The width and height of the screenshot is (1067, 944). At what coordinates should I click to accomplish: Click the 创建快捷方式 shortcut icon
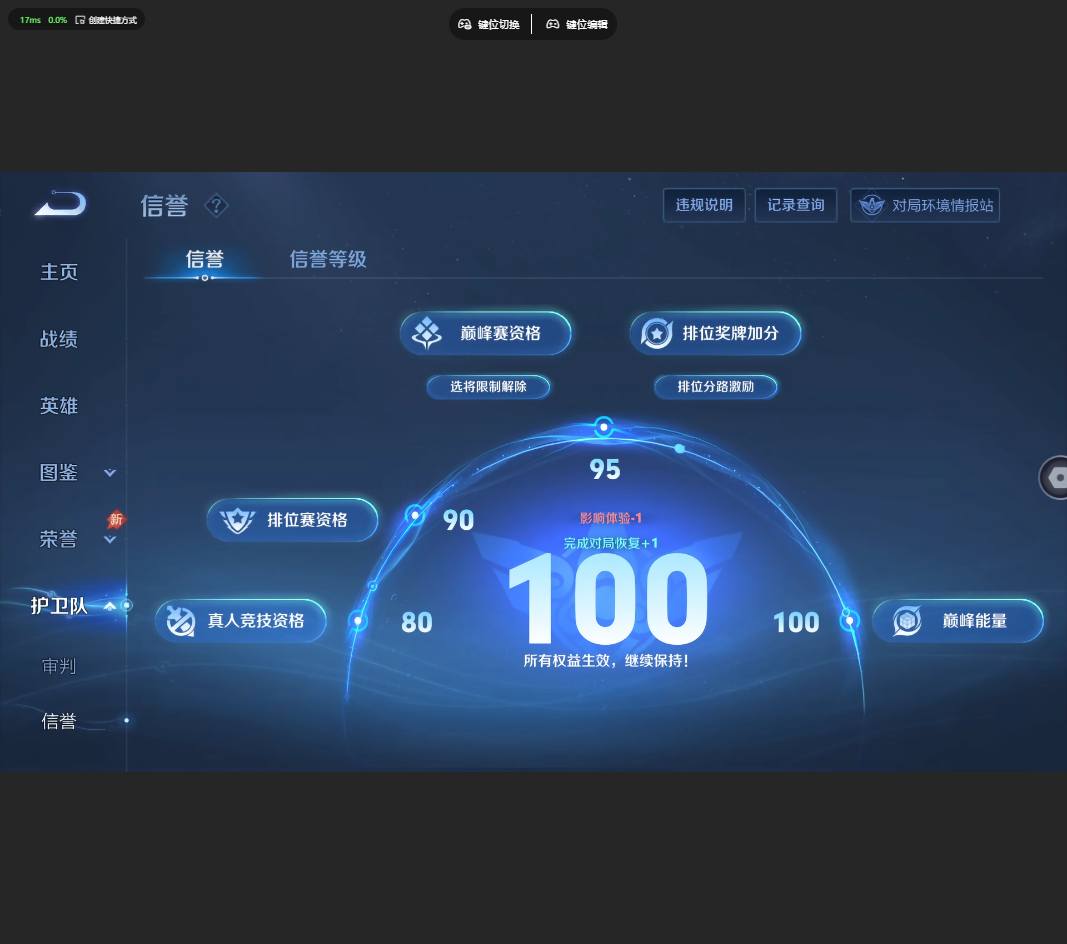pos(80,20)
